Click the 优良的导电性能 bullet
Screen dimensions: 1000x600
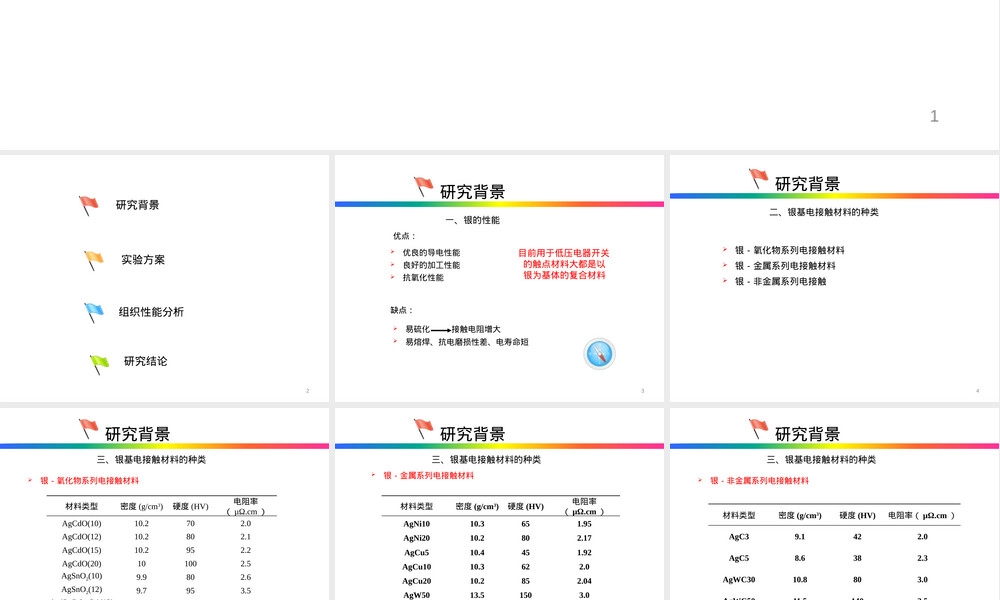[431, 252]
